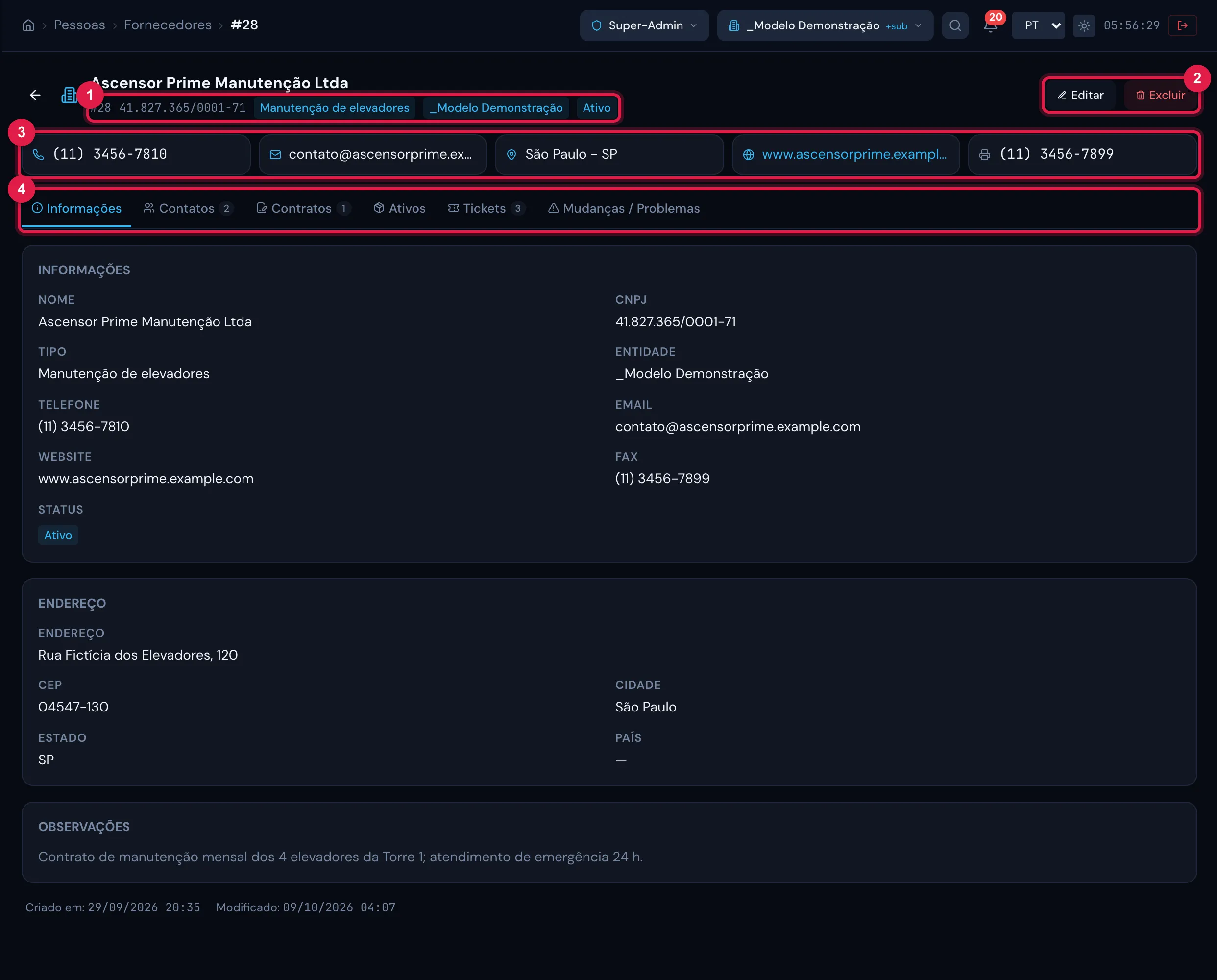The image size is (1217, 980).
Task: Select the Informações tab
Action: (76, 208)
